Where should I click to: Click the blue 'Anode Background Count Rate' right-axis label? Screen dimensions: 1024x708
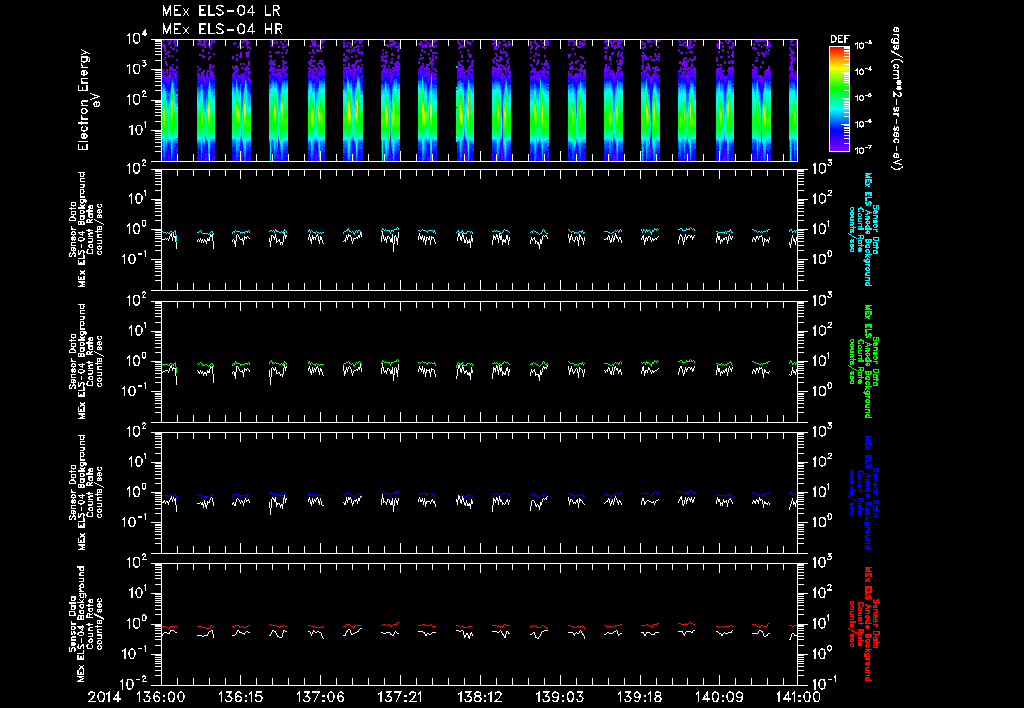(863, 492)
